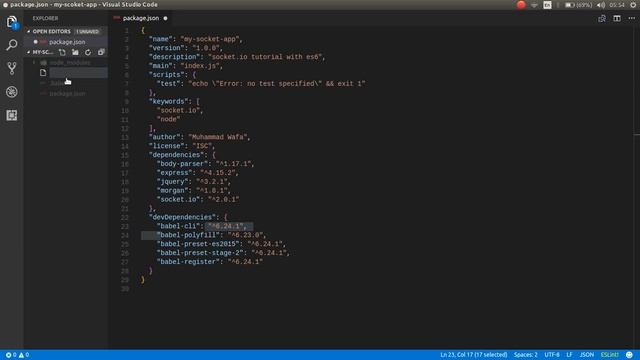Collapse the Open Editors section
The height and width of the screenshot is (360, 640).
(x=29, y=31)
